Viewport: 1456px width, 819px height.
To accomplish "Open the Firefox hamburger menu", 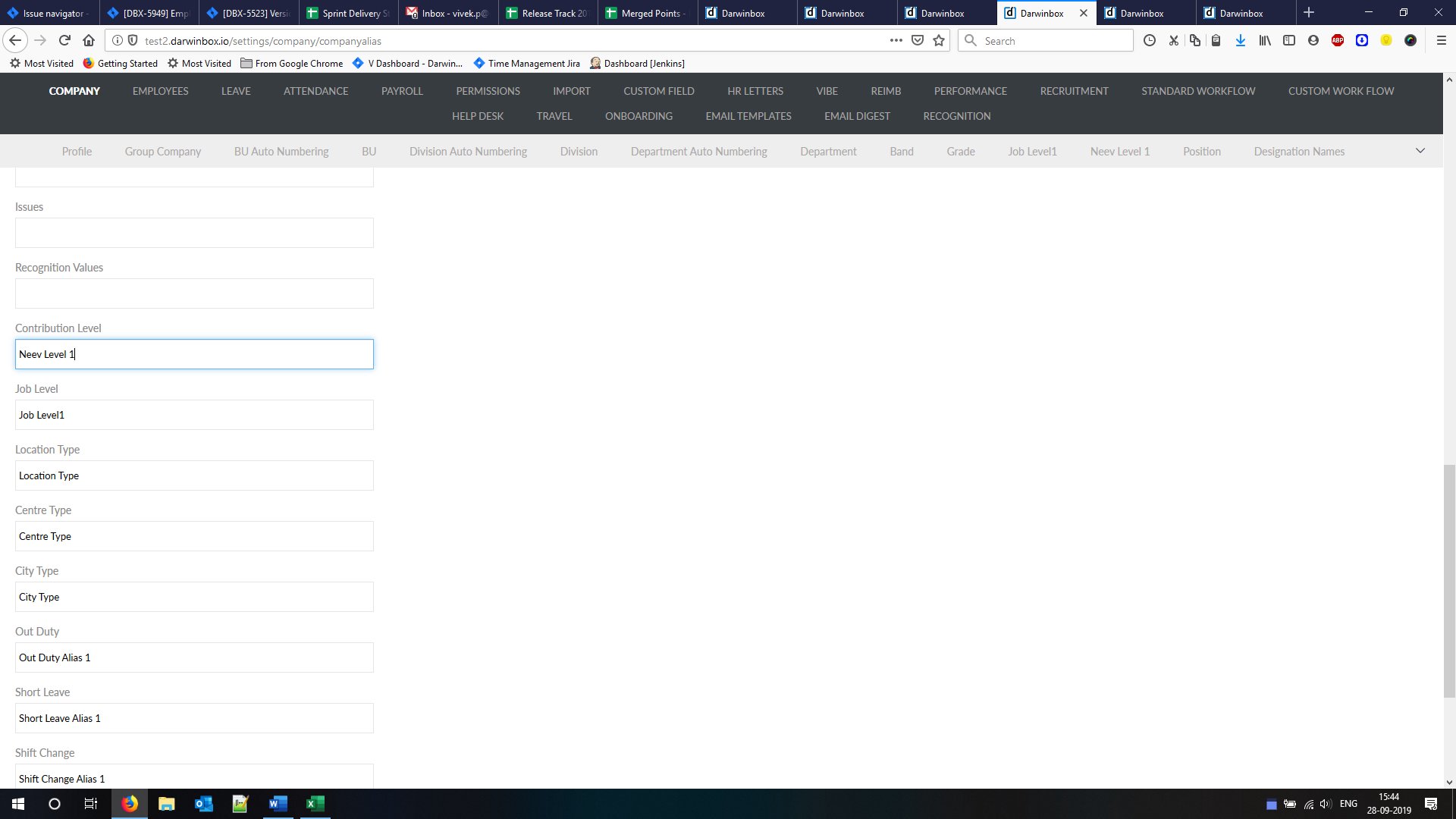I will click(x=1442, y=41).
